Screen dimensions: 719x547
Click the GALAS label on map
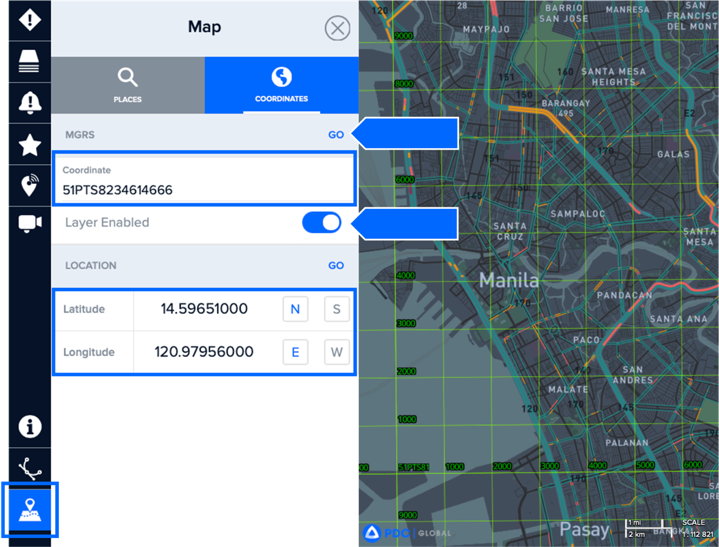tap(673, 154)
